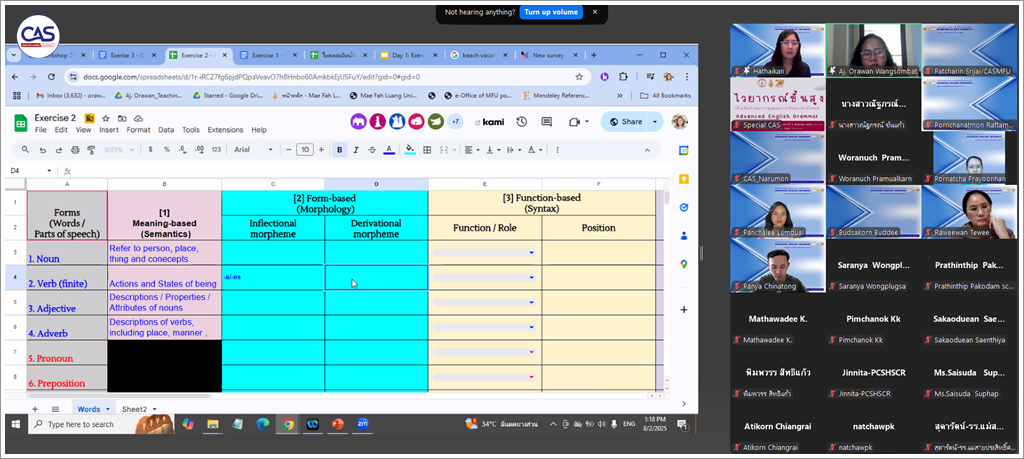This screenshot has height=459, width=1024.
Task: Bookmark this page with the star icon
Action: click(579, 76)
